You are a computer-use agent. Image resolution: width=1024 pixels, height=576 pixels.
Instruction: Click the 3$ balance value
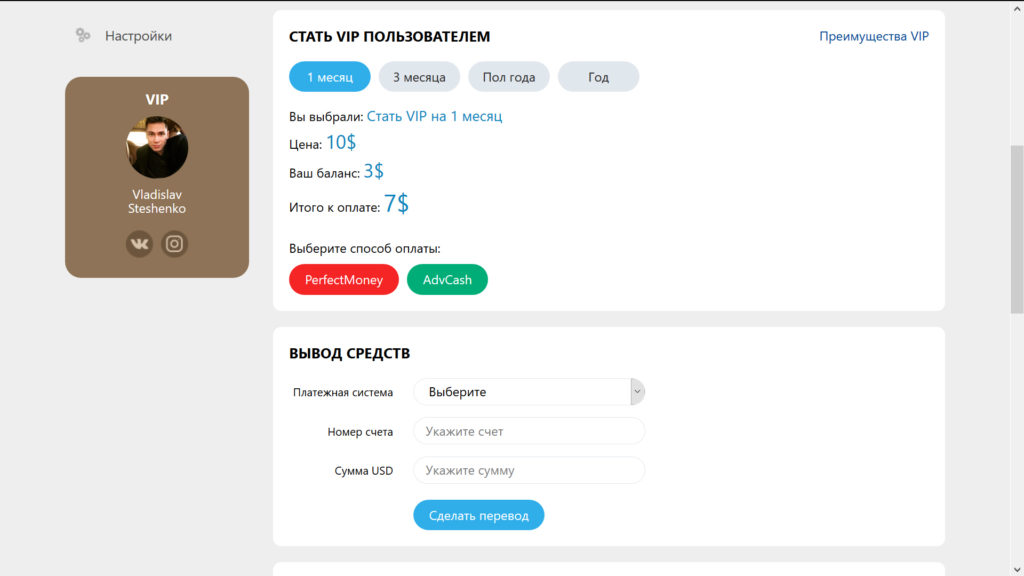click(x=374, y=171)
